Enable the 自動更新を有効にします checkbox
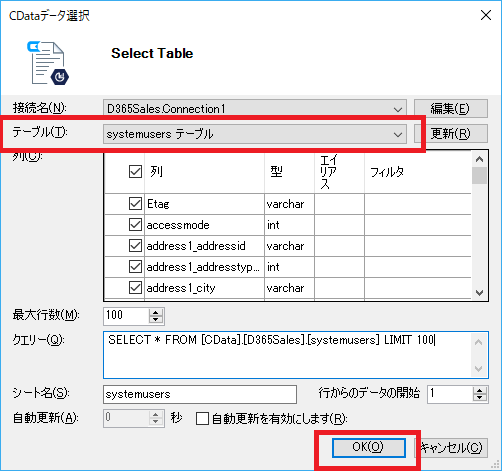The image size is (502, 472). (x=202, y=418)
